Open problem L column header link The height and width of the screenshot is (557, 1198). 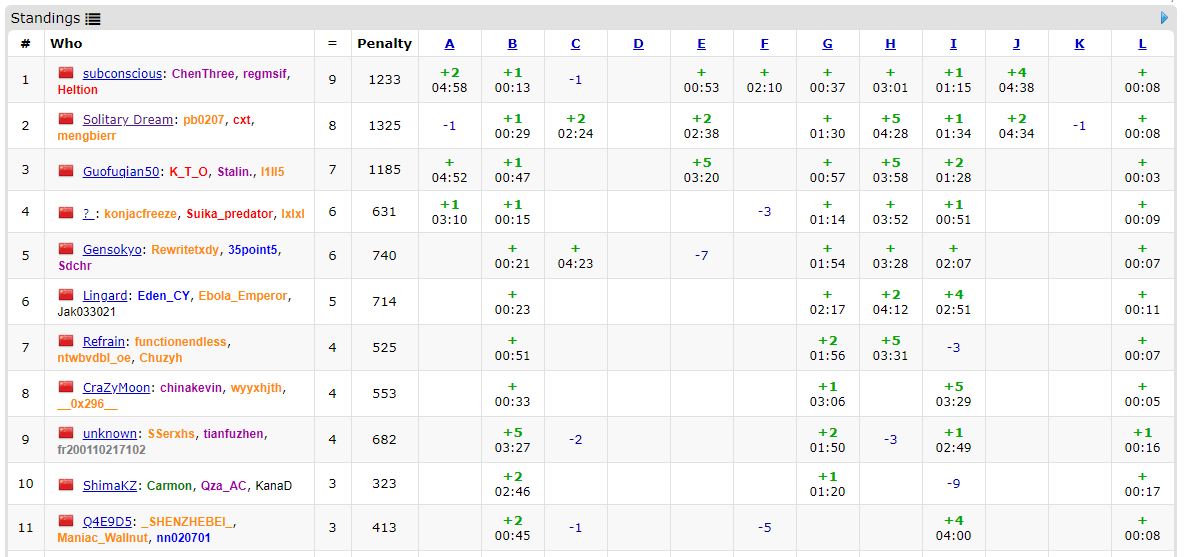coord(1142,43)
